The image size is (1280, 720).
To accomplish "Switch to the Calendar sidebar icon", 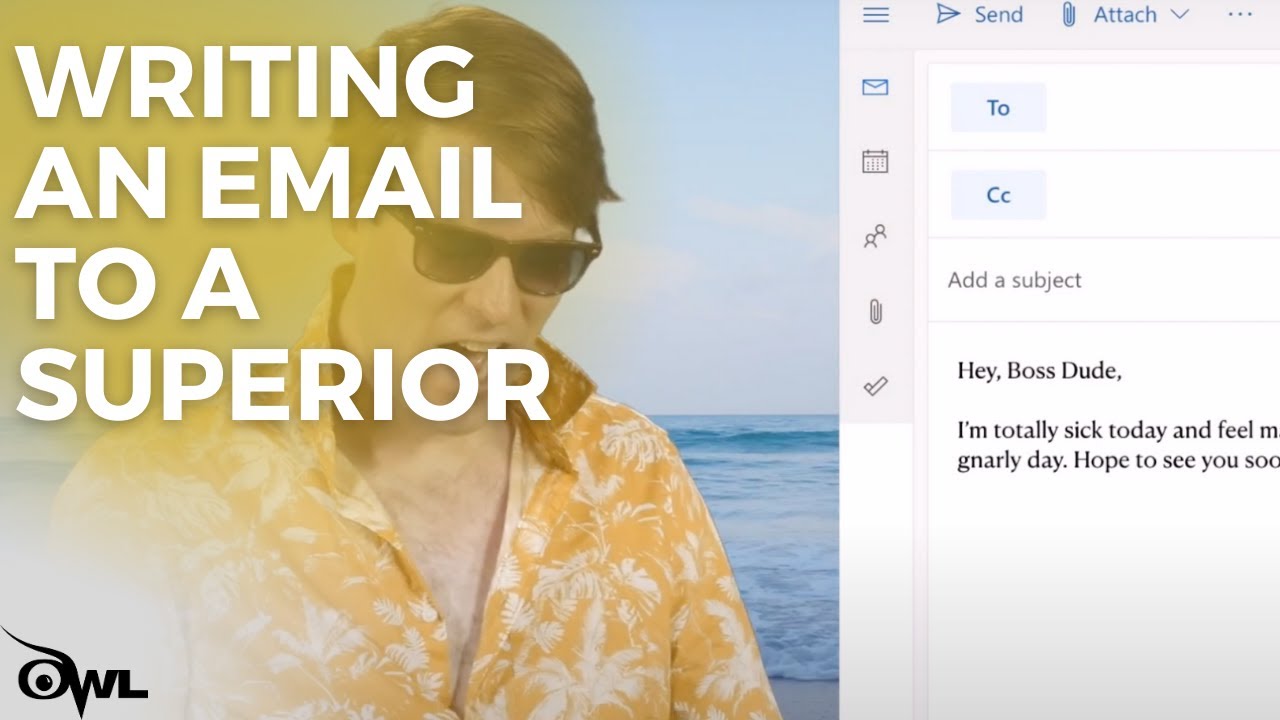I will (x=875, y=161).
